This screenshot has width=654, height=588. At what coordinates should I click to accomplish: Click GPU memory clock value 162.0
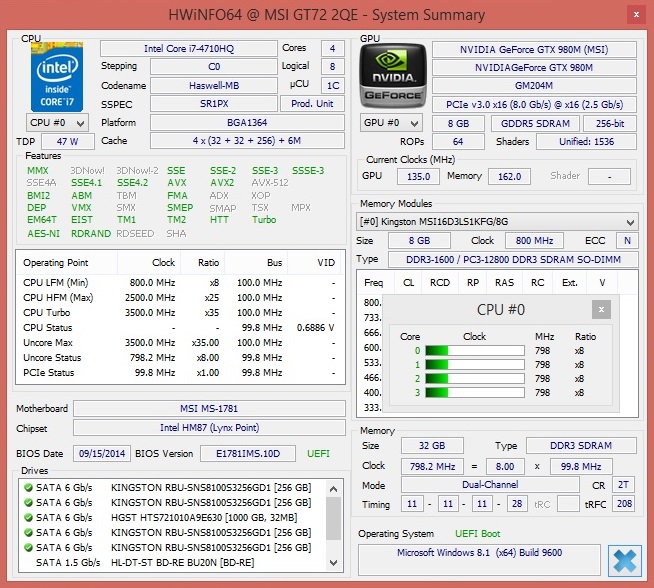[x=510, y=176]
